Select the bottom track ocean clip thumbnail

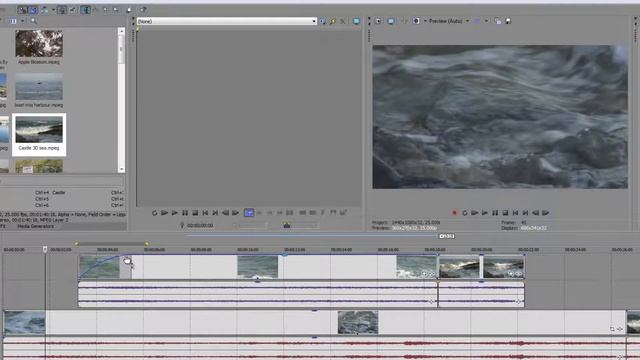pyautogui.click(x=358, y=322)
